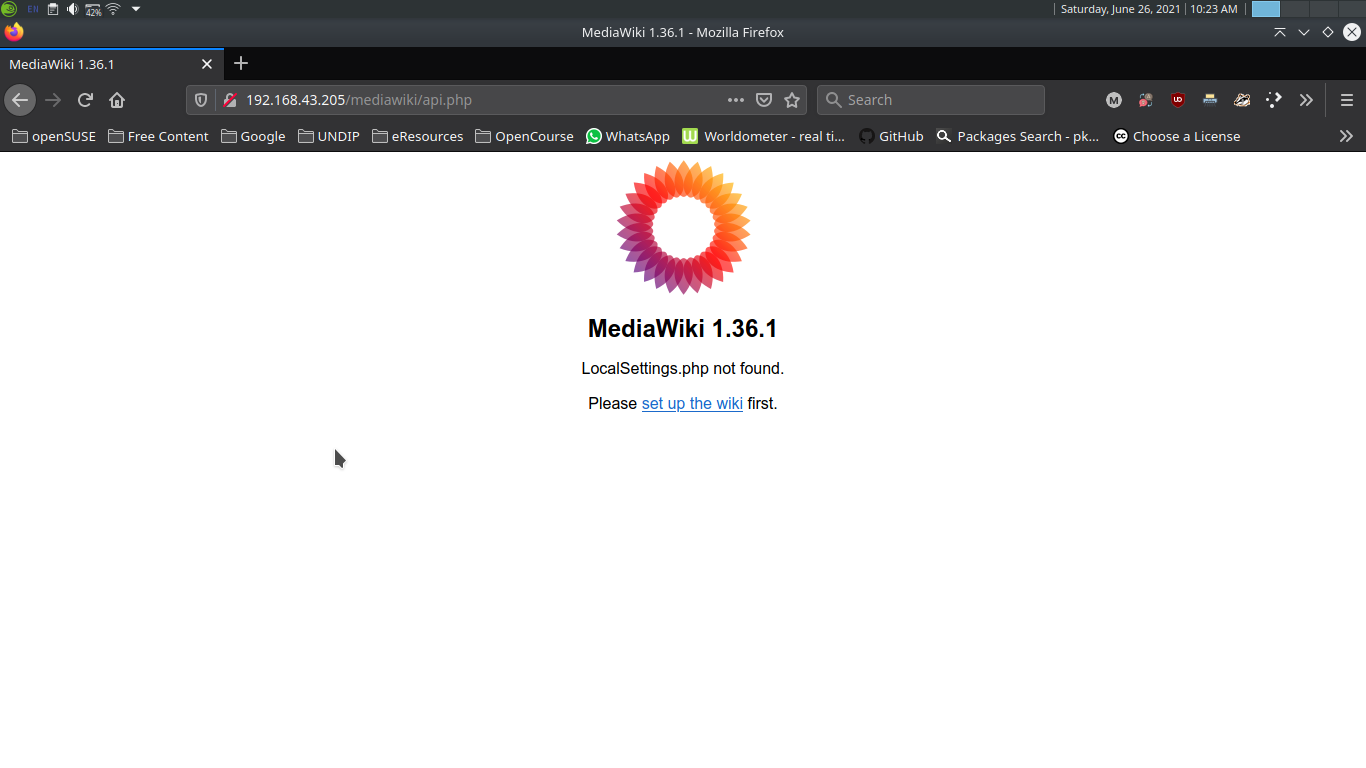Viewport: 1366px width, 768px height.
Task: Open the Firefox hamburger menu
Action: click(1347, 100)
